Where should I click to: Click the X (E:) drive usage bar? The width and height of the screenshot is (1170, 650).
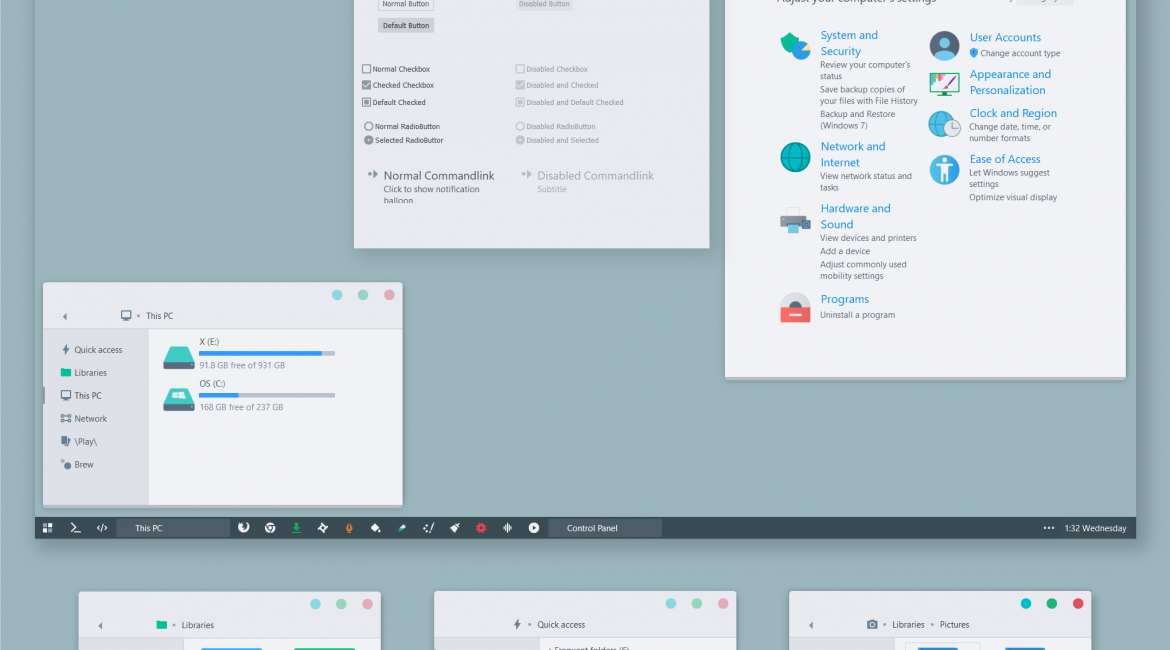click(x=266, y=353)
